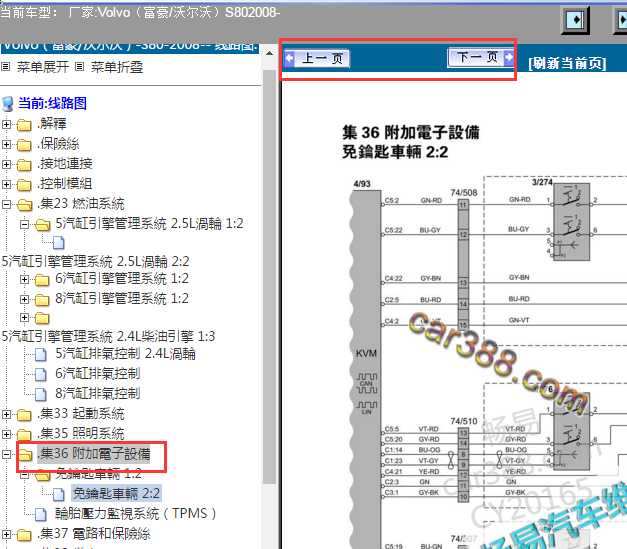This screenshot has height=549, width=627.
Task: Click connector label 74/510 in diagram
Action: (464, 421)
